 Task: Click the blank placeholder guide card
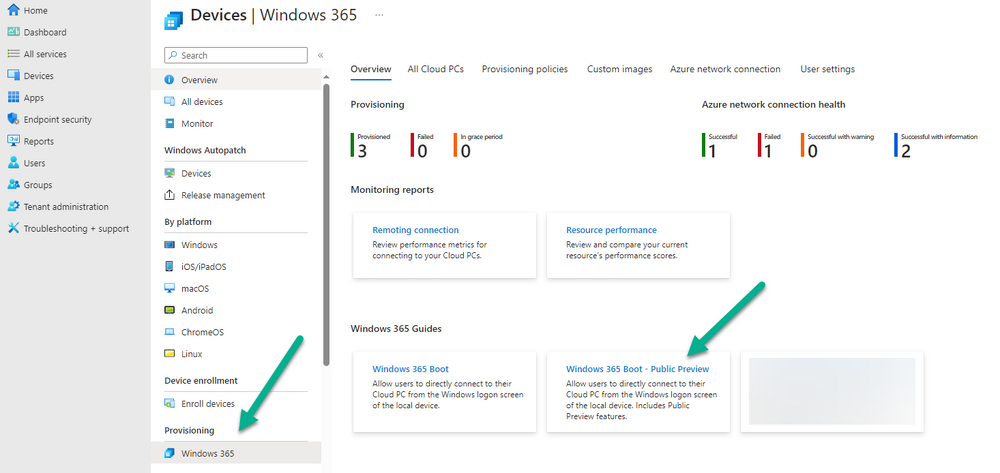coord(832,392)
